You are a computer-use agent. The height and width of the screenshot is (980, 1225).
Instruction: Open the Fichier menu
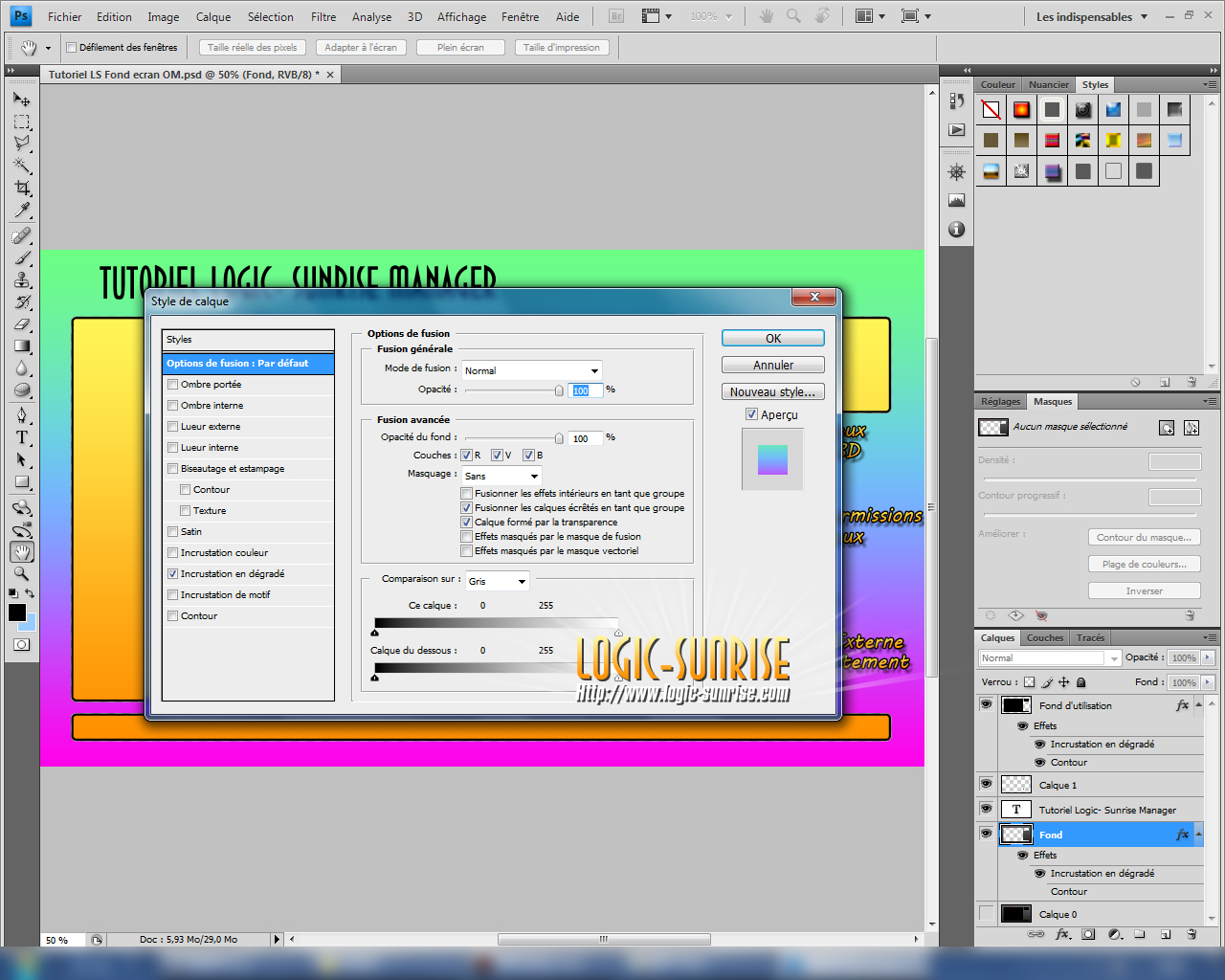64,17
